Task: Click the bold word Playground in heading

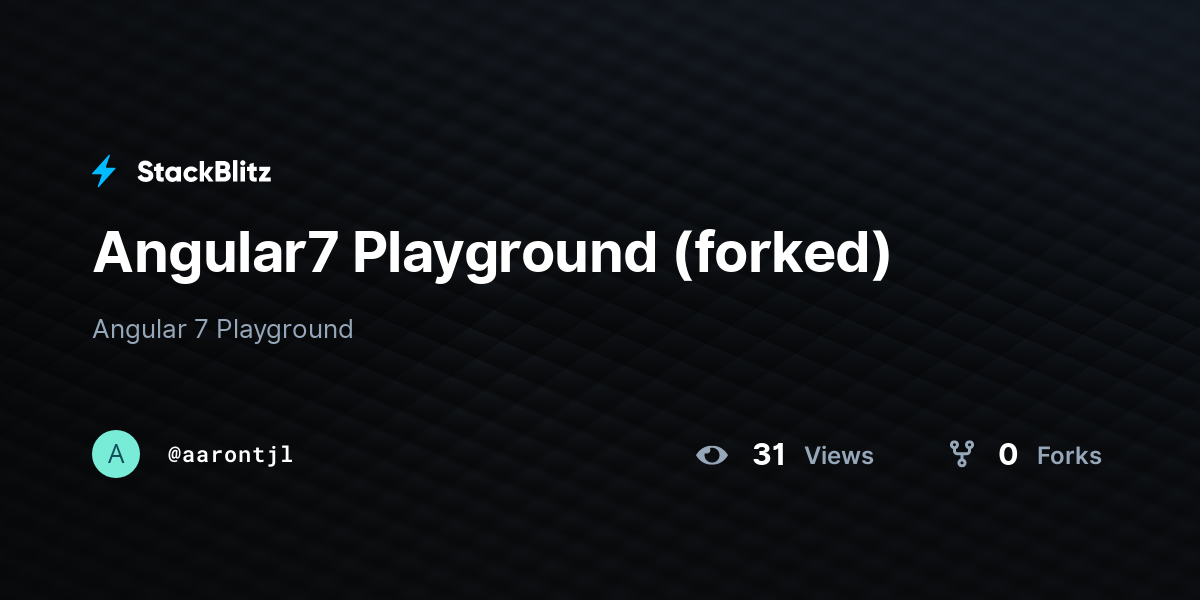Action: coord(505,255)
